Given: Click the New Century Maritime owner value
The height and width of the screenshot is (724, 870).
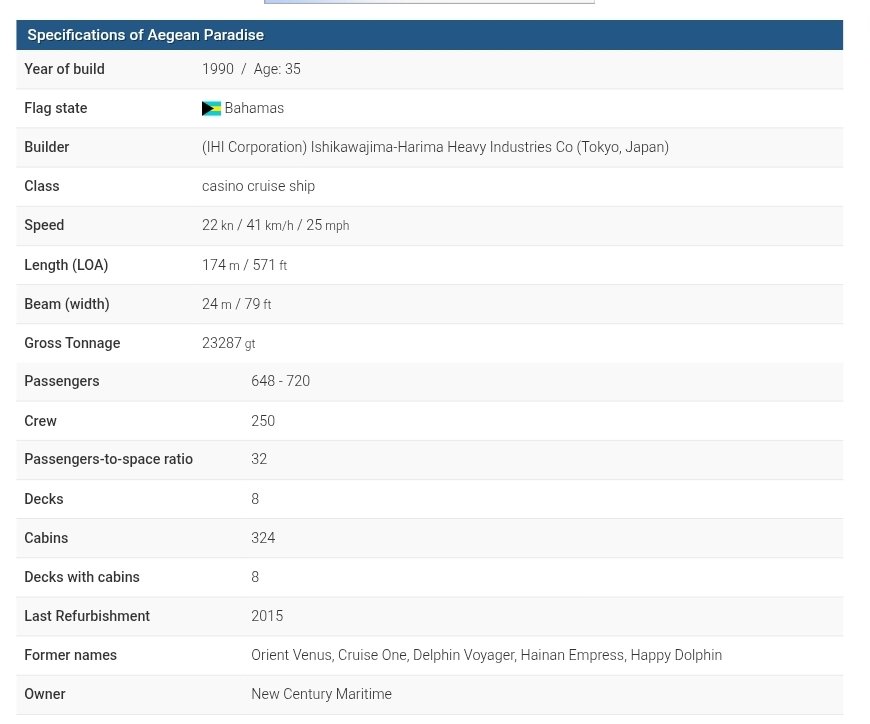Looking at the screenshot, I should point(321,694).
